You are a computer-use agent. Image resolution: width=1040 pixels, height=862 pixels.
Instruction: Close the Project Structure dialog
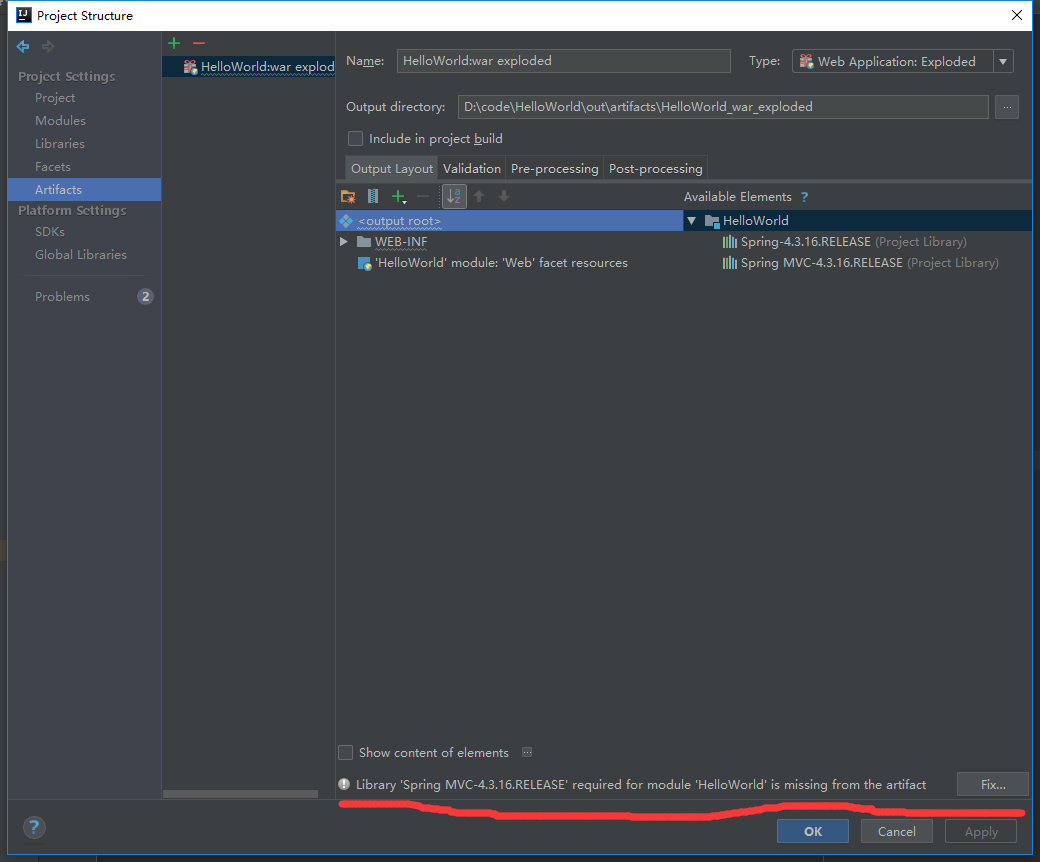pos(1017,15)
